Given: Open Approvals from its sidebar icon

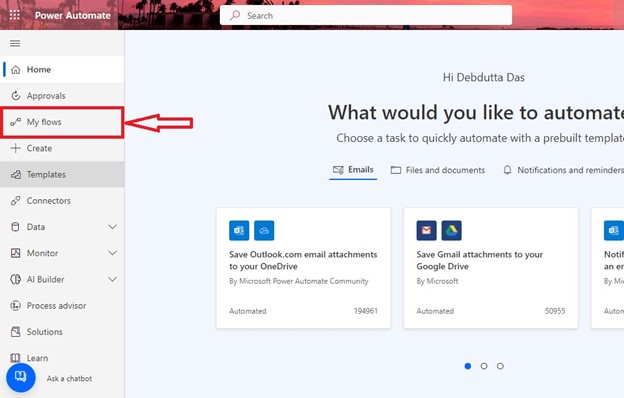Looking at the screenshot, I should [x=16, y=96].
